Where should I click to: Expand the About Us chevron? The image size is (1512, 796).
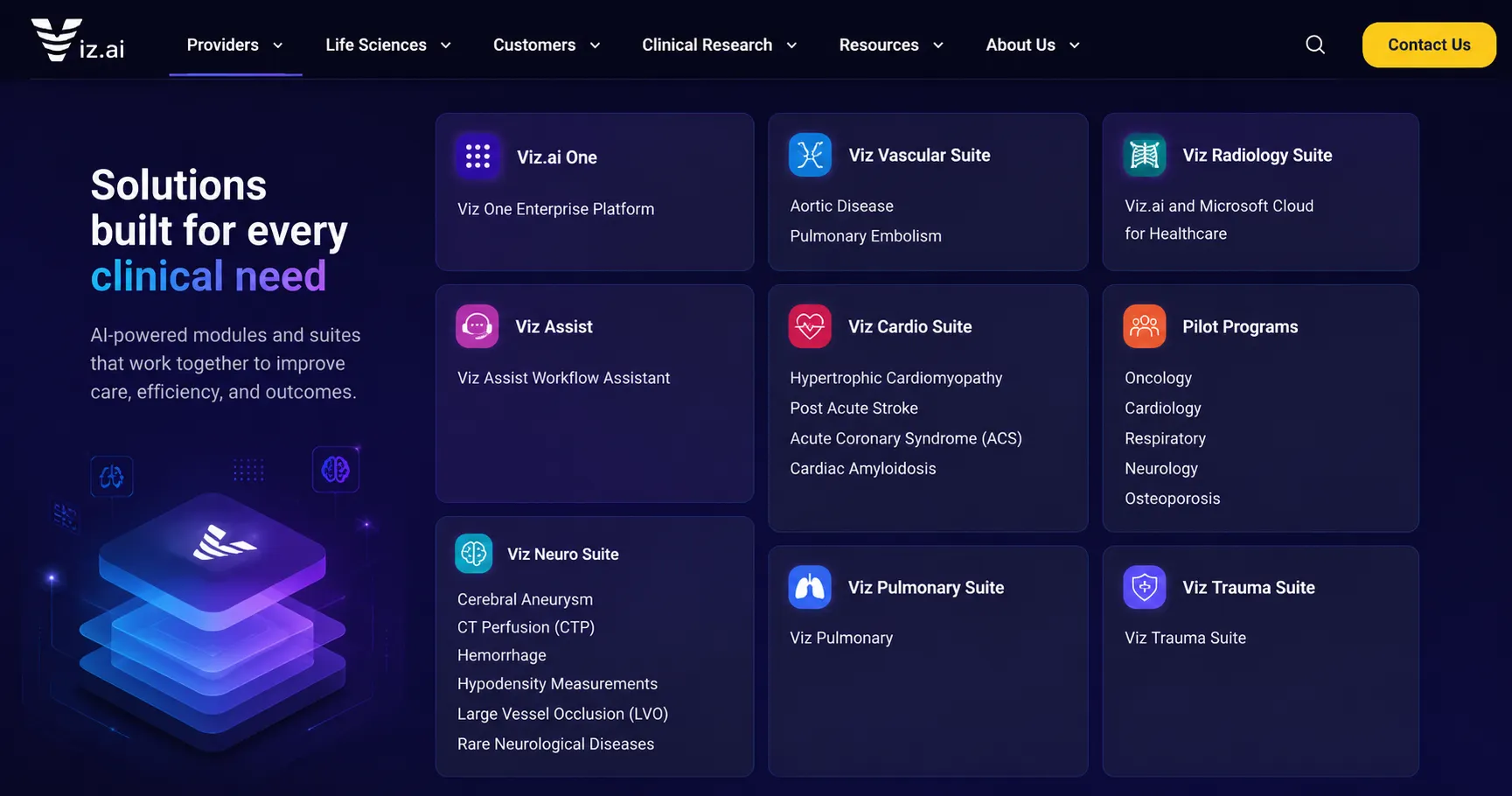pos(1075,45)
